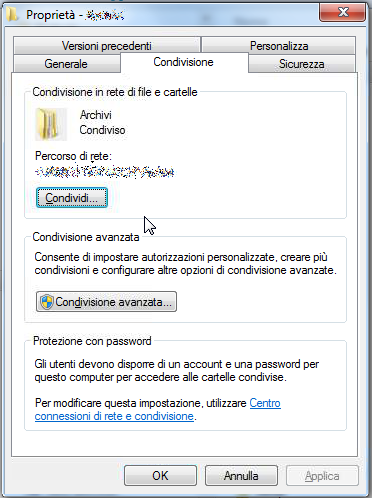This screenshot has height=498, width=372.
Task: Click the Protezione con password group title
Action: point(92,341)
